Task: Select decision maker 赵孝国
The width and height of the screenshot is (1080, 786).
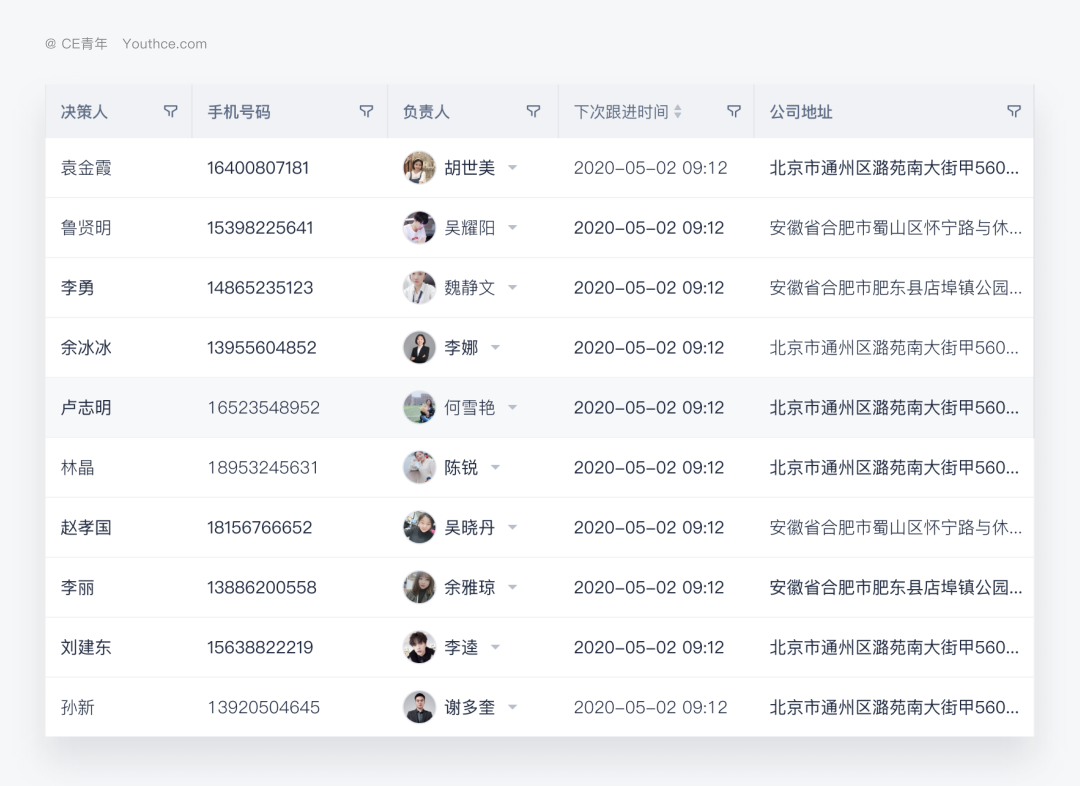Action: [86, 527]
